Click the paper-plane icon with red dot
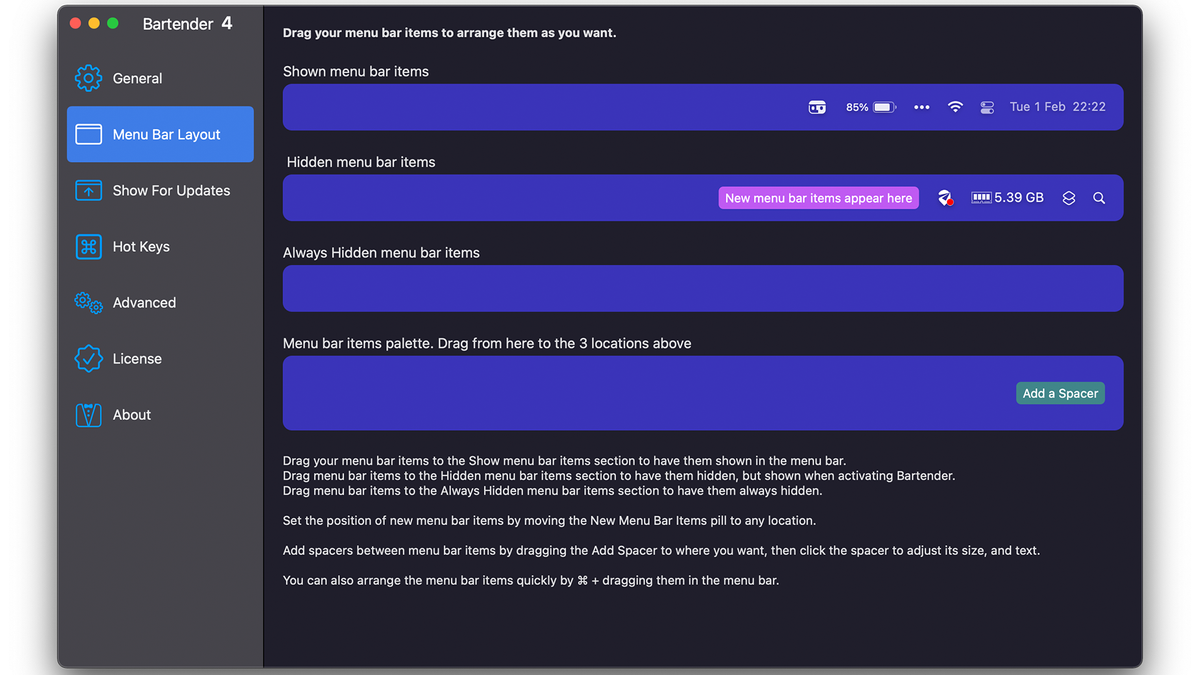This screenshot has width=1200, height=675. click(x=945, y=198)
